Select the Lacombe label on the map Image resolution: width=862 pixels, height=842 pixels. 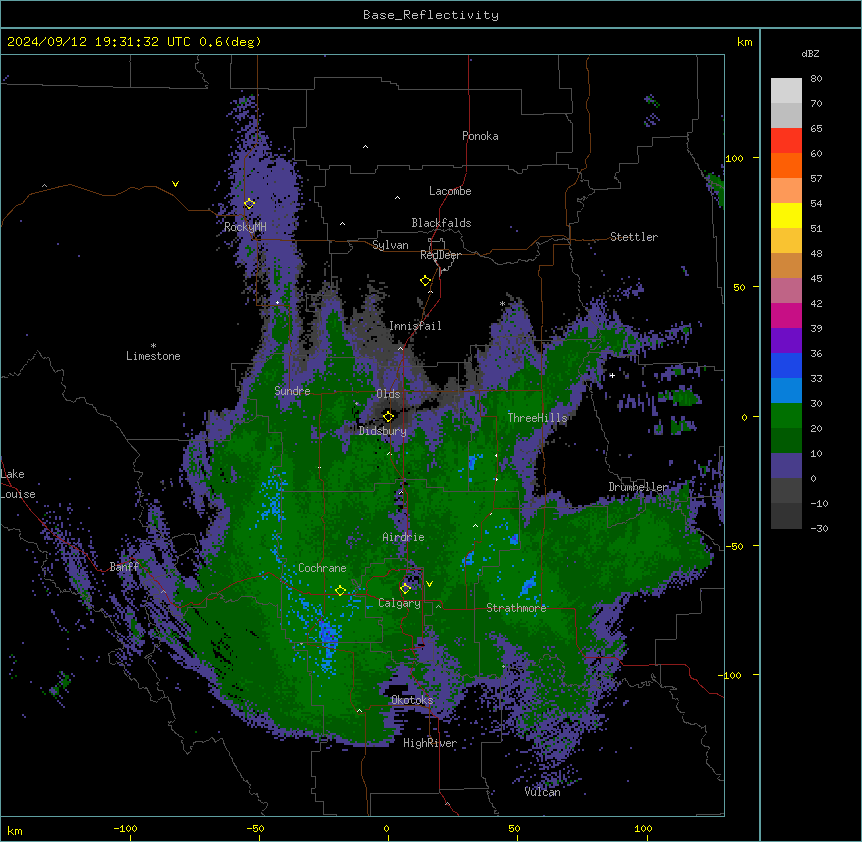pyautogui.click(x=450, y=191)
